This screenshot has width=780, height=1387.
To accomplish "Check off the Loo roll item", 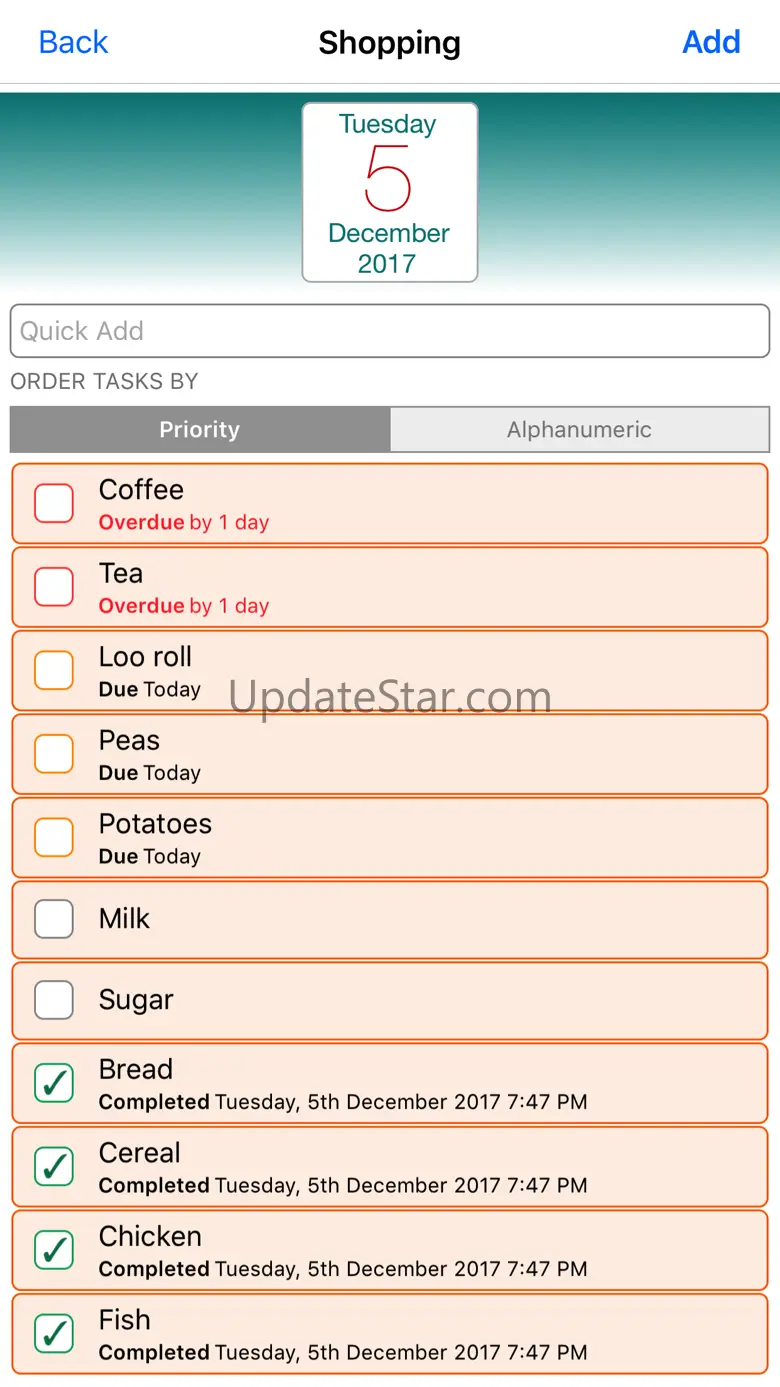I will coord(54,670).
